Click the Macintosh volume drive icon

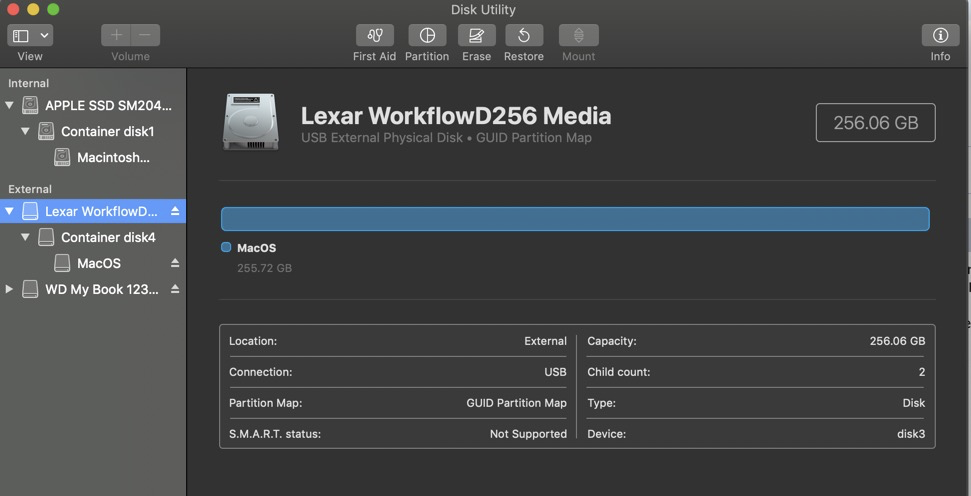point(62,157)
